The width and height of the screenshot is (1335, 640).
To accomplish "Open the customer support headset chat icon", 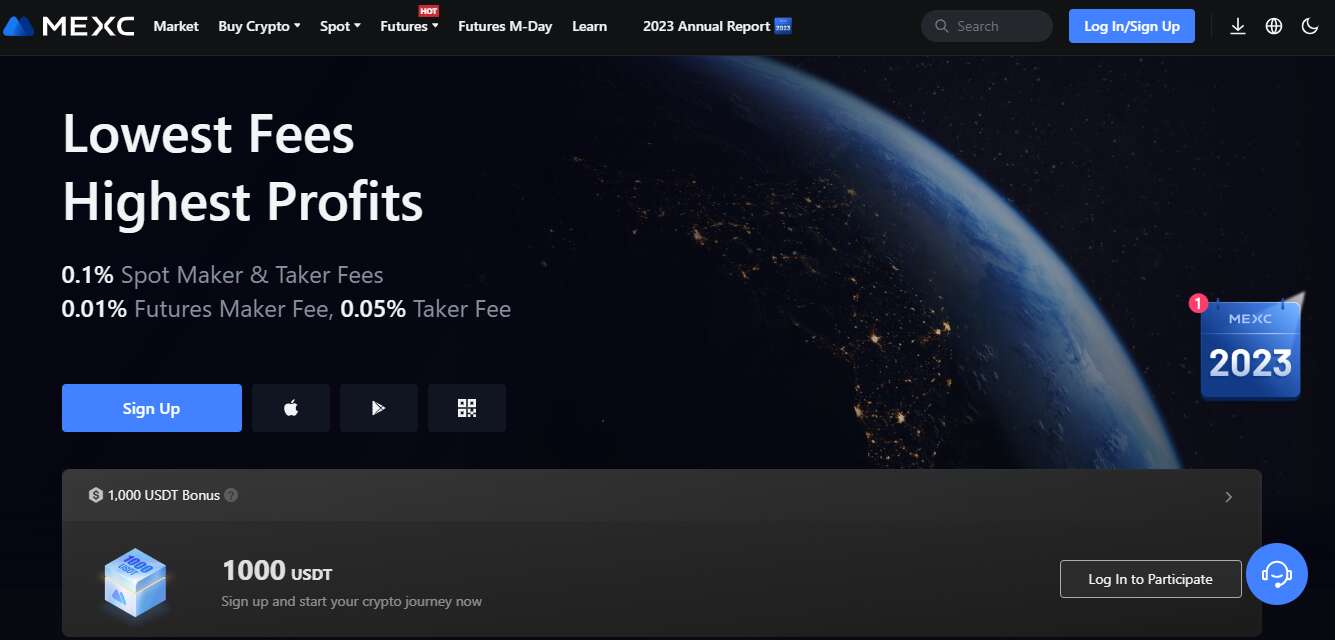I will coord(1277,574).
